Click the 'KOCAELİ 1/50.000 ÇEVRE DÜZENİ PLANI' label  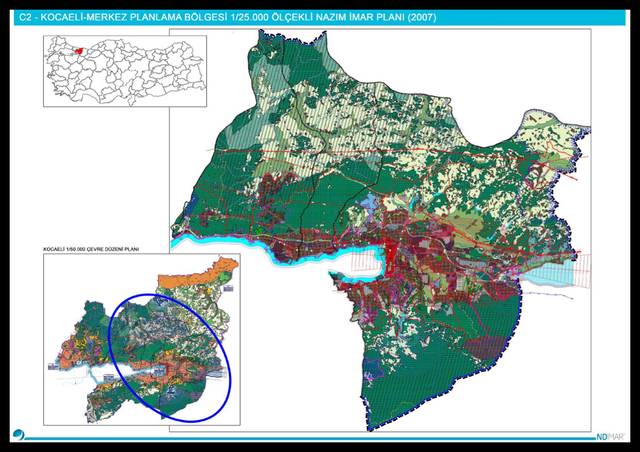point(91,249)
